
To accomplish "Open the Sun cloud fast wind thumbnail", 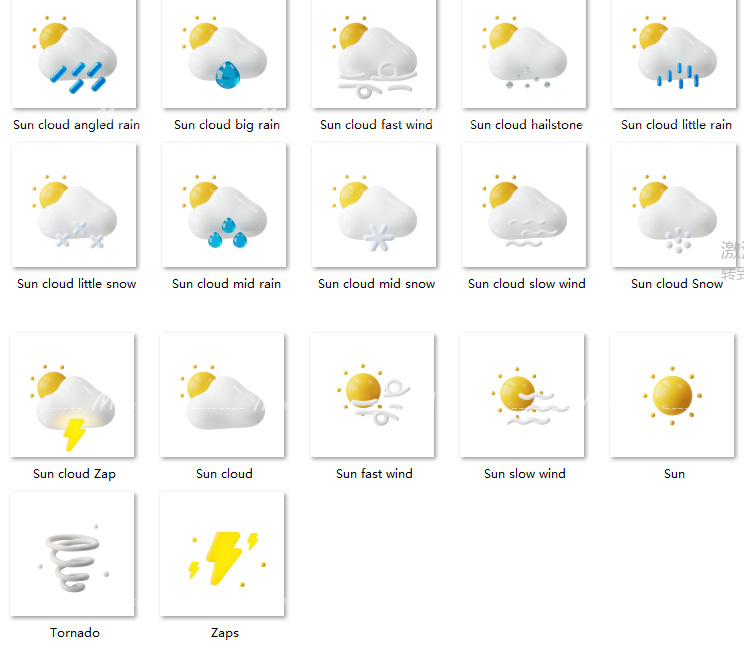I will tap(374, 54).
